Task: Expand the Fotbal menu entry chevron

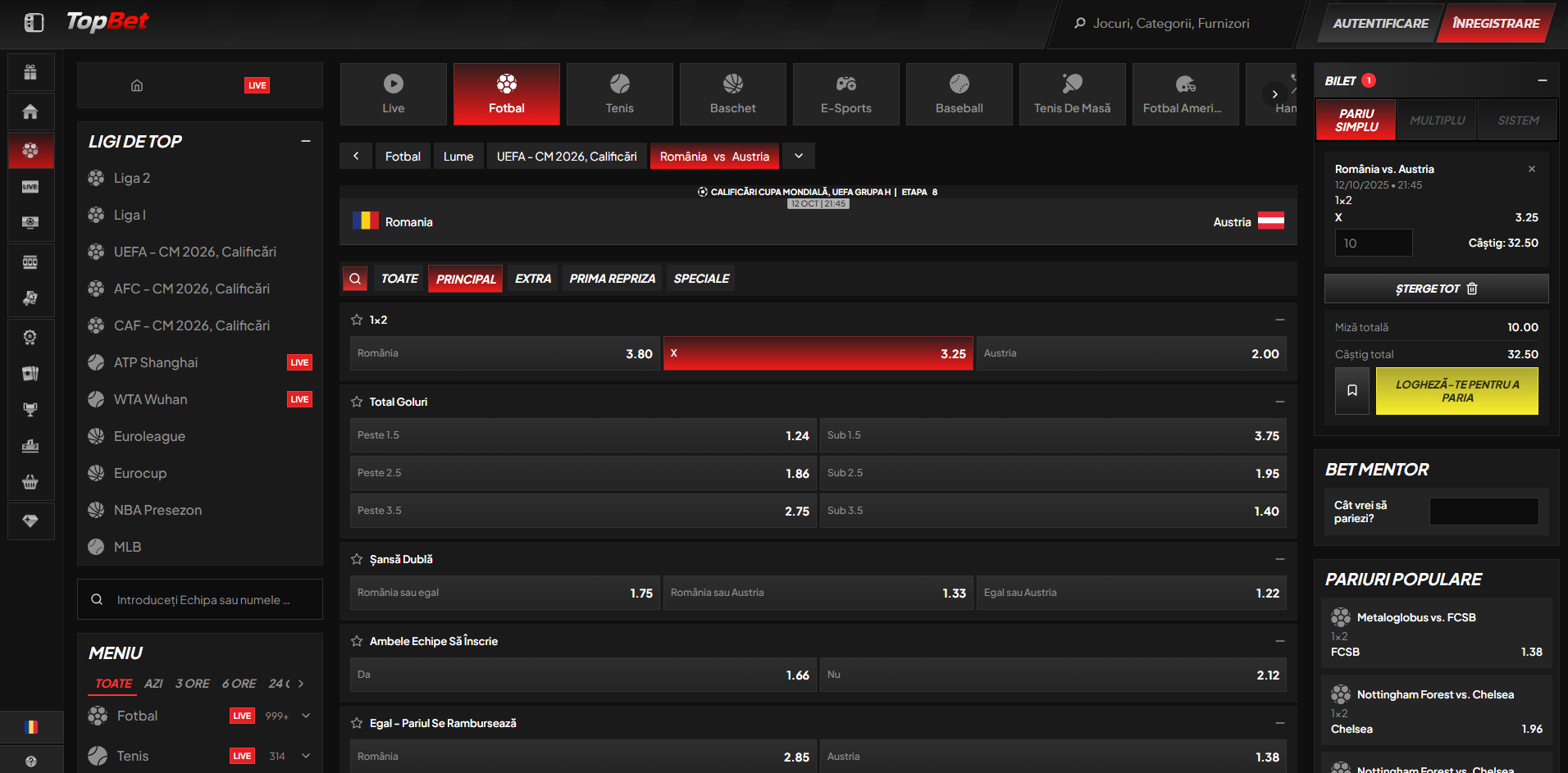Action: [306, 716]
